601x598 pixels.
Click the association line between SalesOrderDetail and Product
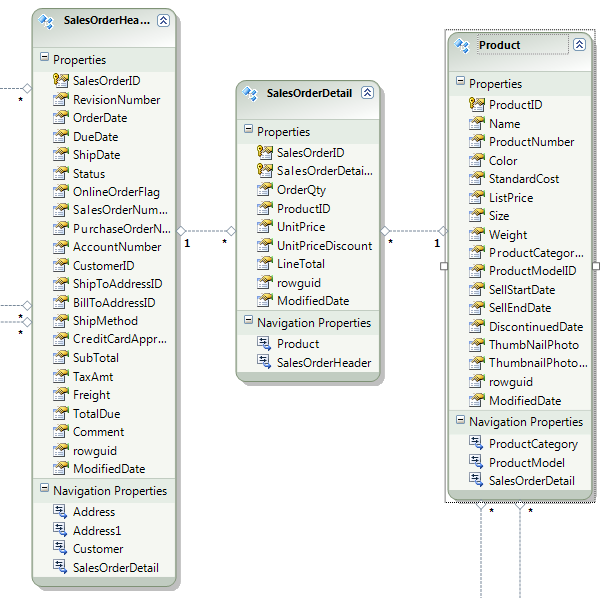(414, 231)
